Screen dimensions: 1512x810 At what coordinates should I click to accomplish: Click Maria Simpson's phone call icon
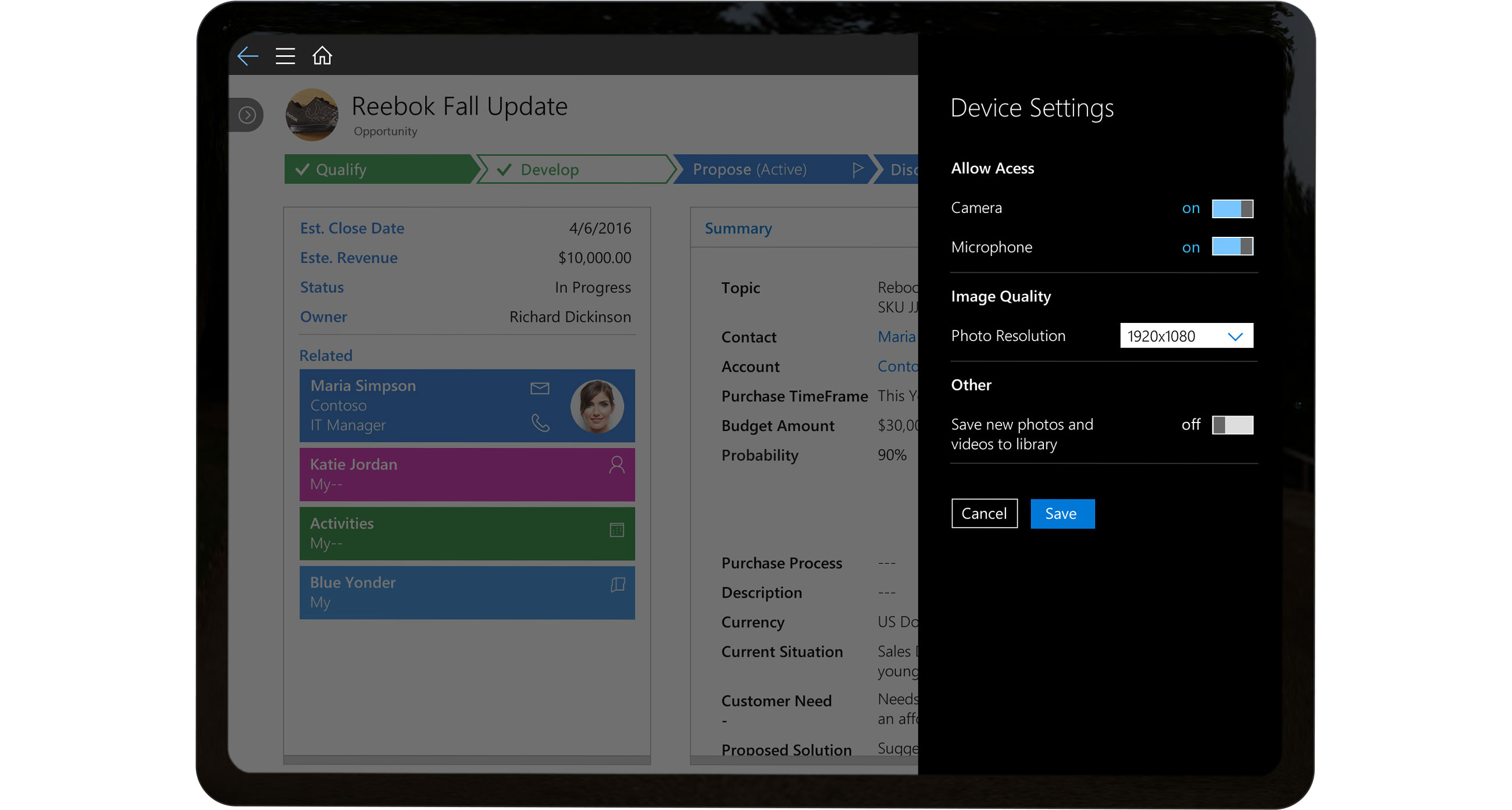pos(540,422)
